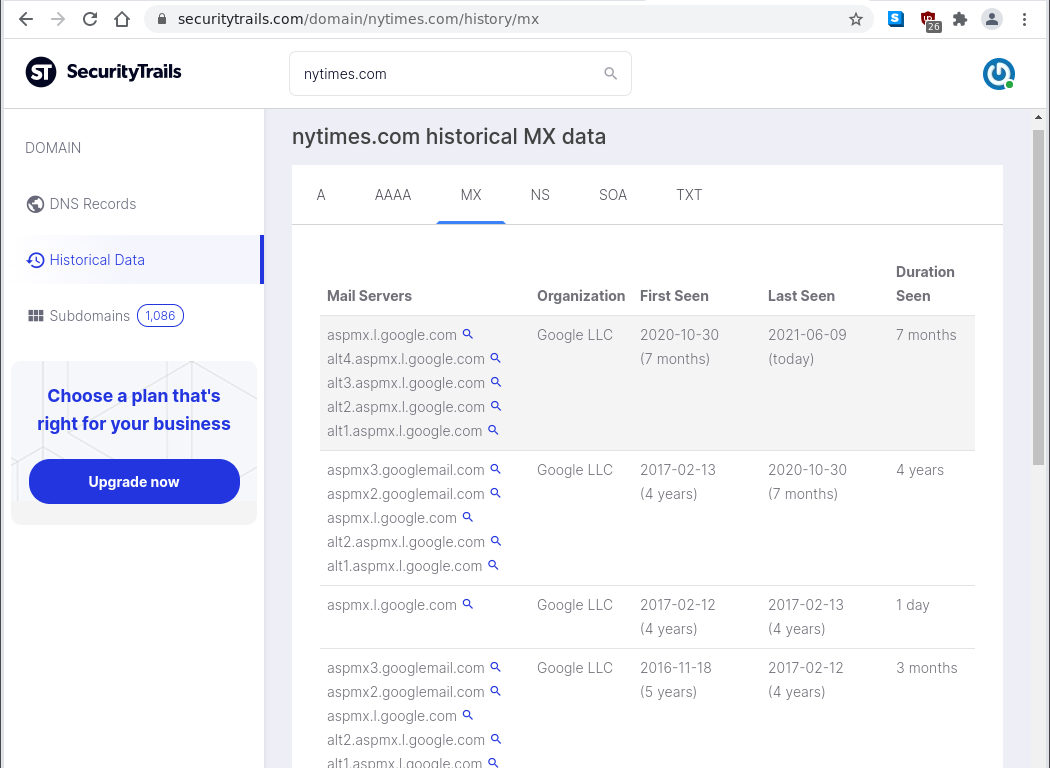Click the First Seen column header
Image resolution: width=1050 pixels, height=768 pixels.
[x=674, y=296]
